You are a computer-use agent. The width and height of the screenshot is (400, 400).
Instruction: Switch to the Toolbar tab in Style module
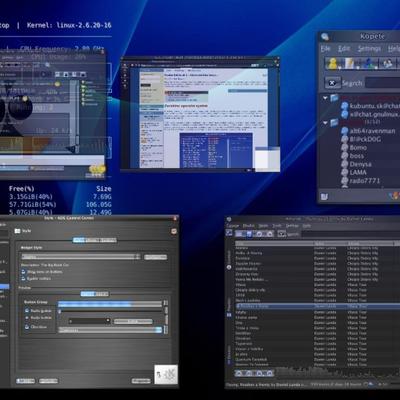(x=109, y=240)
